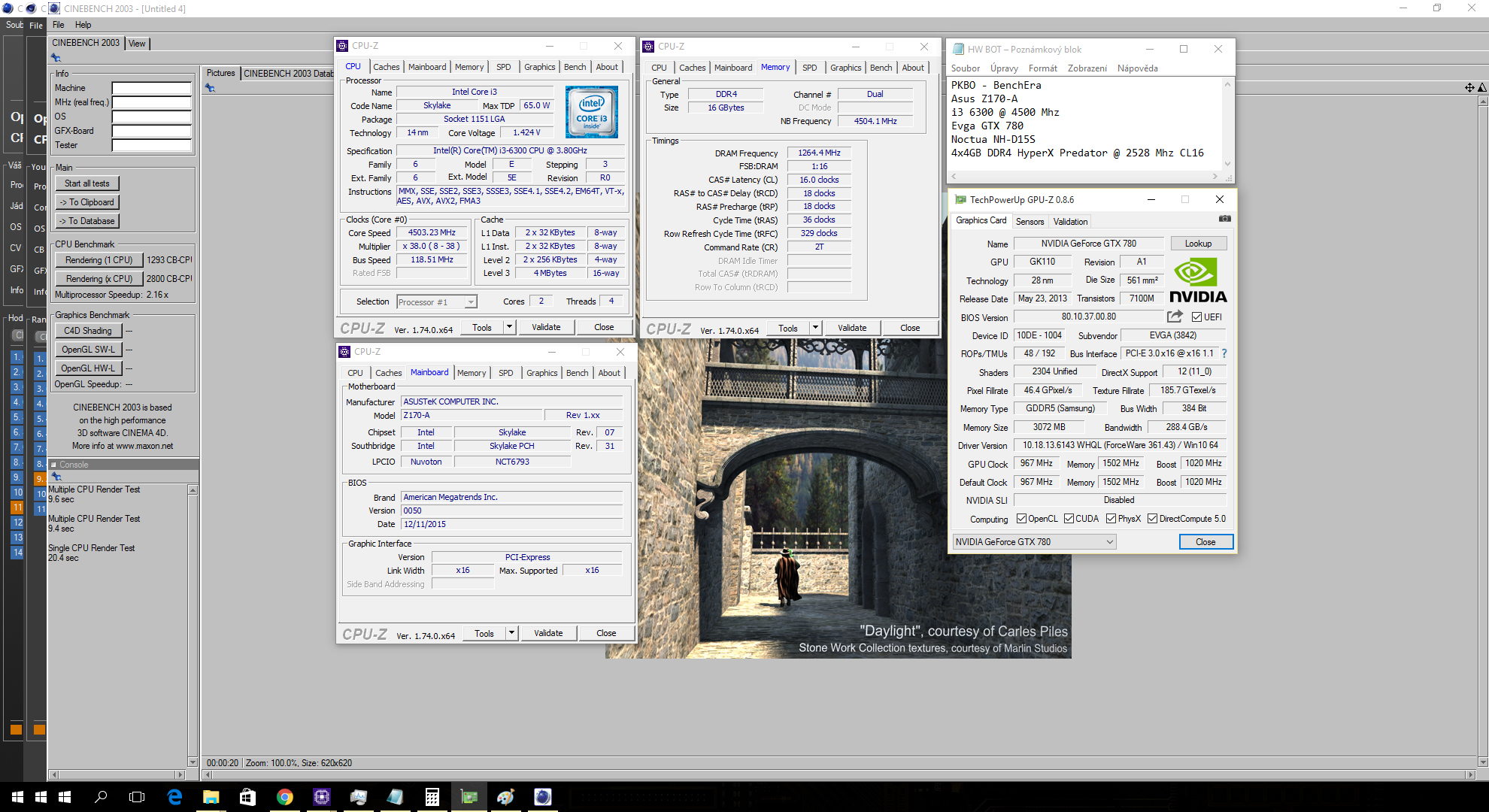Click the Lookup button in GPU-Z
This screenshot has width=1489, height=812.
[1198, 244]
